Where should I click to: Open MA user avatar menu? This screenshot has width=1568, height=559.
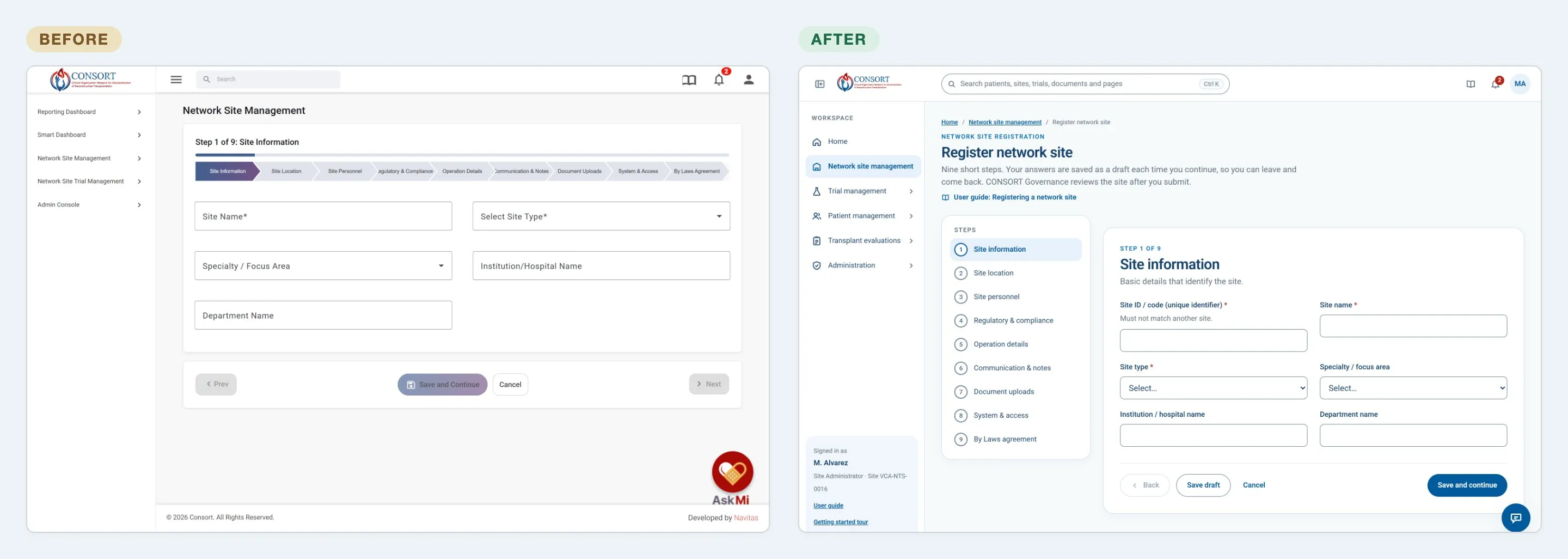(1520, 84)
